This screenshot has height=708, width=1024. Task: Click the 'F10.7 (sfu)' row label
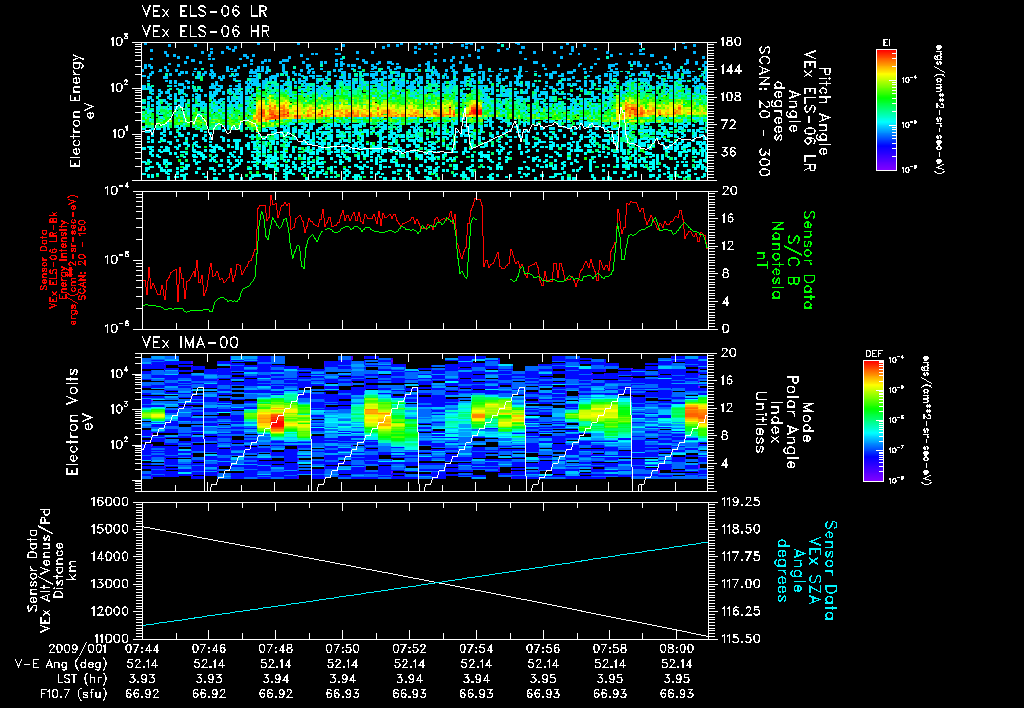(72, 694)
